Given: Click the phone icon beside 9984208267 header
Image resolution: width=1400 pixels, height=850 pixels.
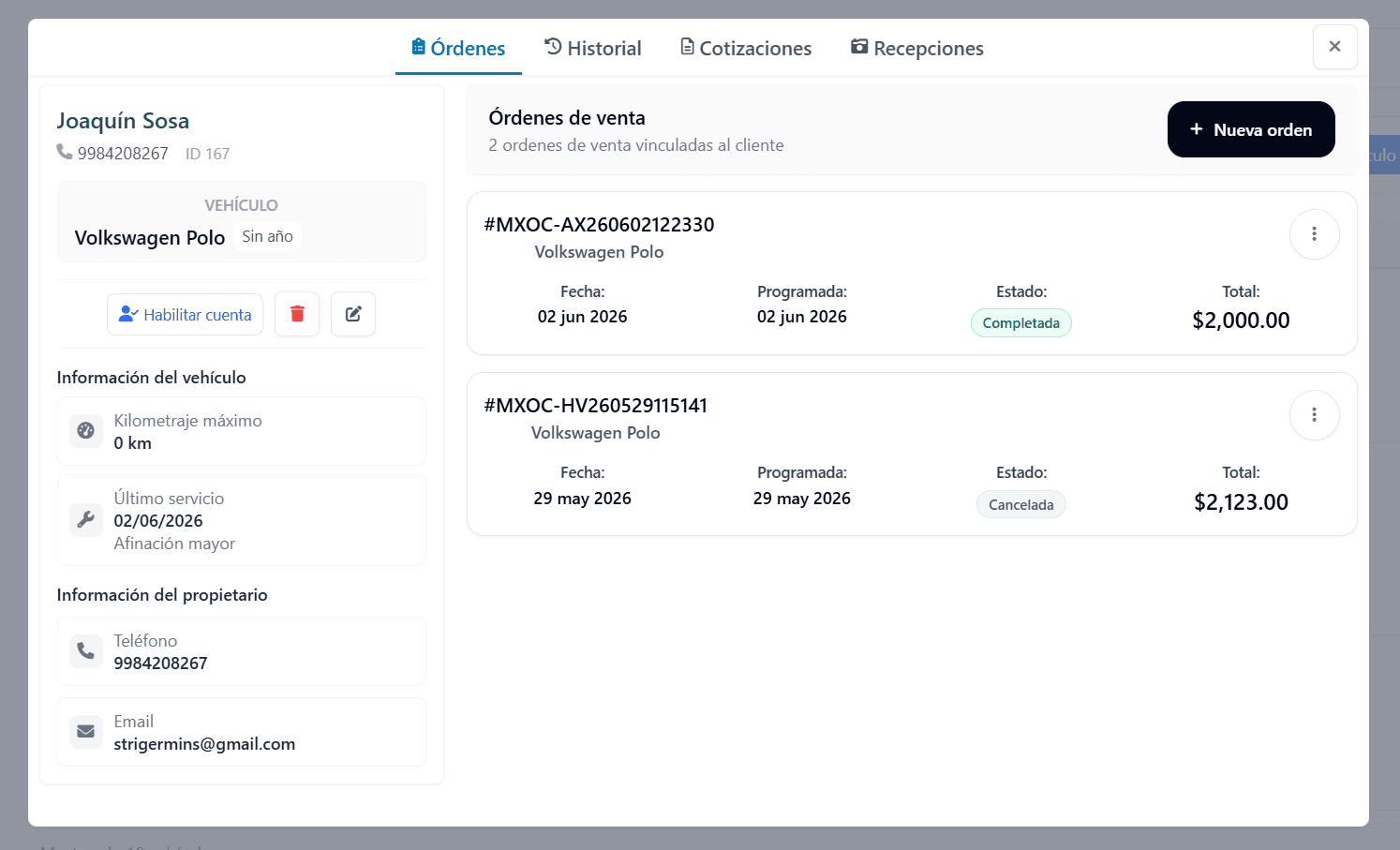Looking at the screenshot, I should point(65,152).
